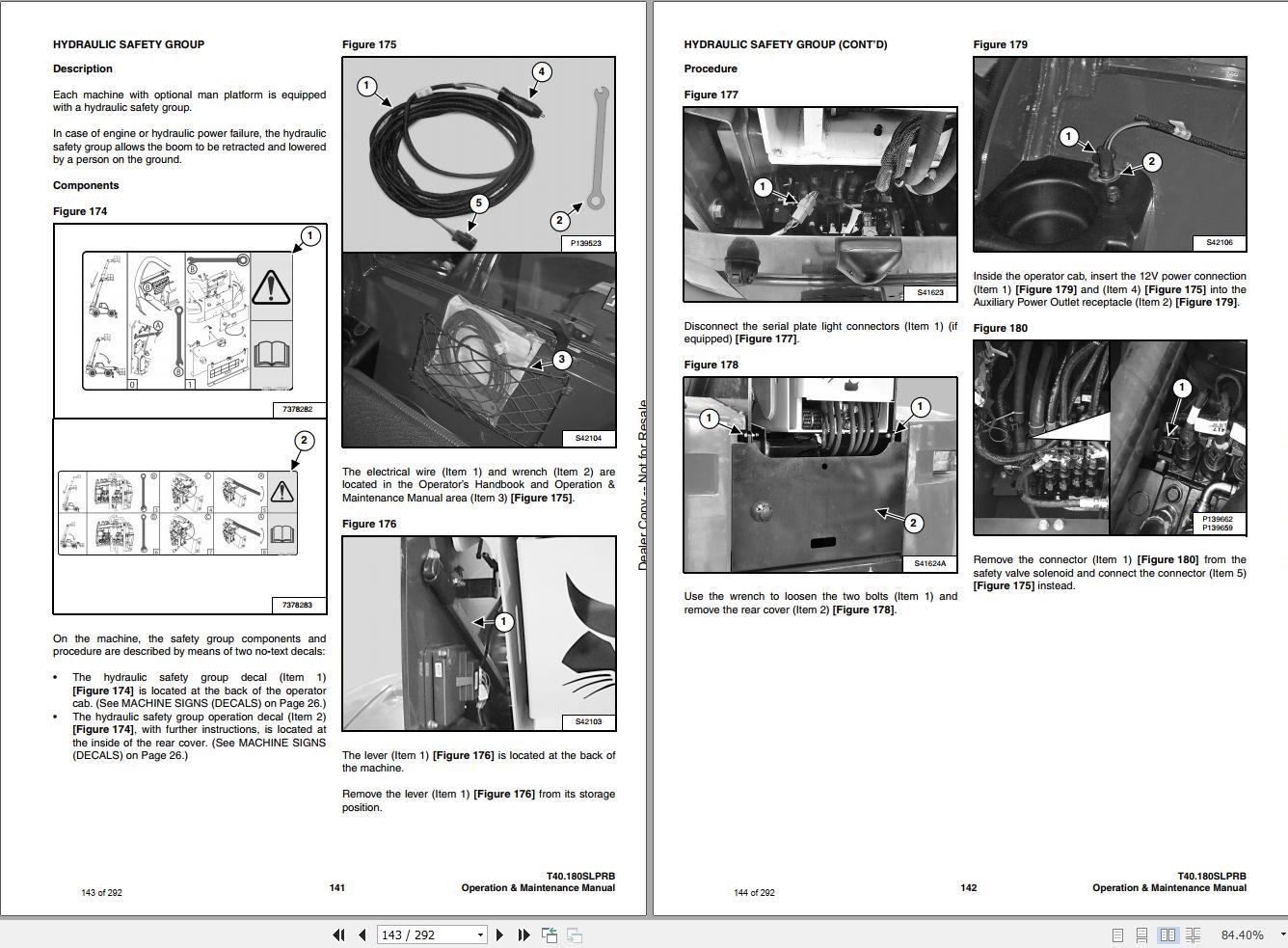Click the 84.40% zoom value
This screenshot has width=1288, height=948.
pos(1242,934)
